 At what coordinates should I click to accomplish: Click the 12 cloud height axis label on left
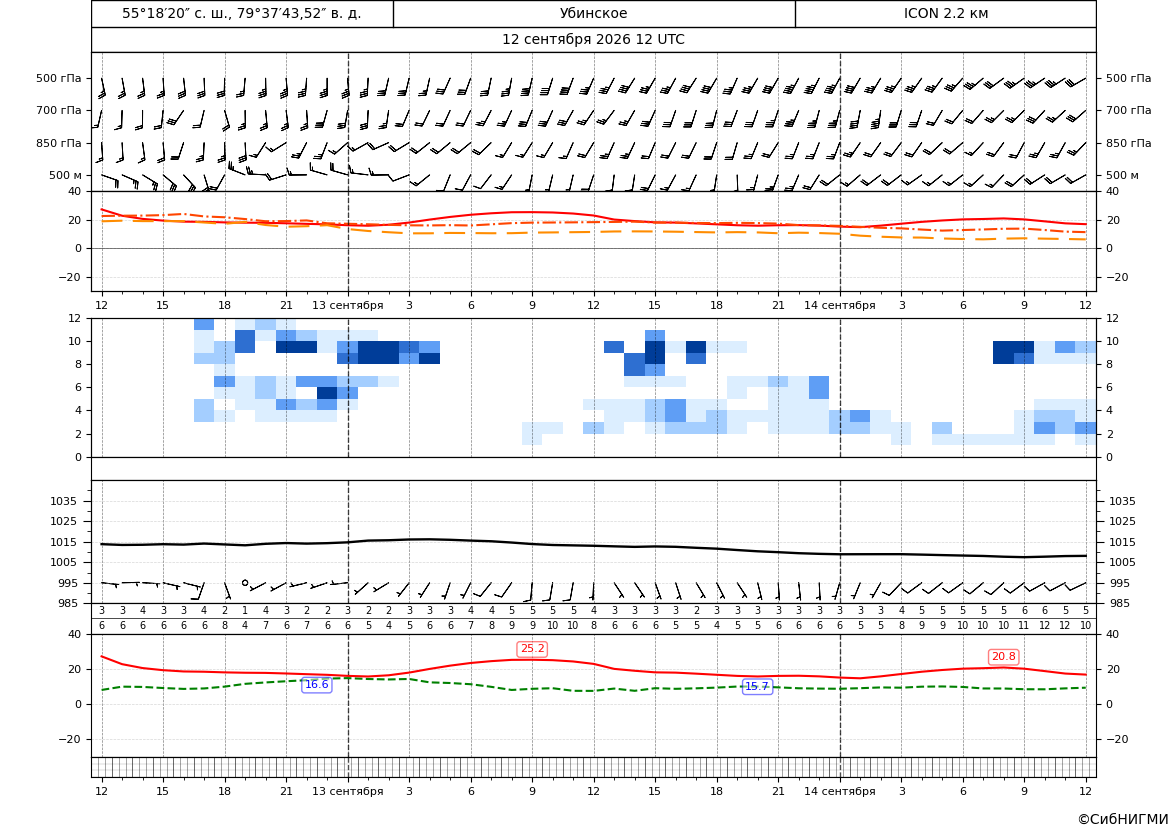[x=75, y=318]
